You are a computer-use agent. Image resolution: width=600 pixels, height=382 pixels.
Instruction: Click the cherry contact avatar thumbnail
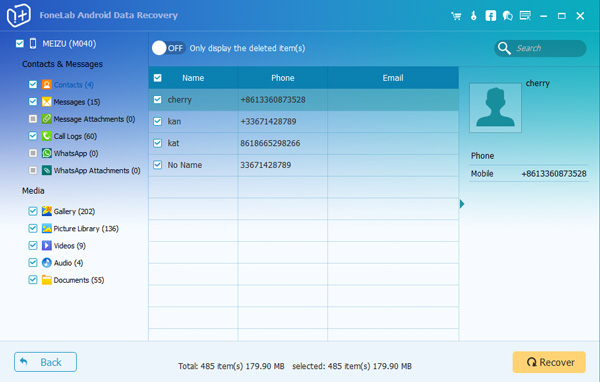[496, 108]
